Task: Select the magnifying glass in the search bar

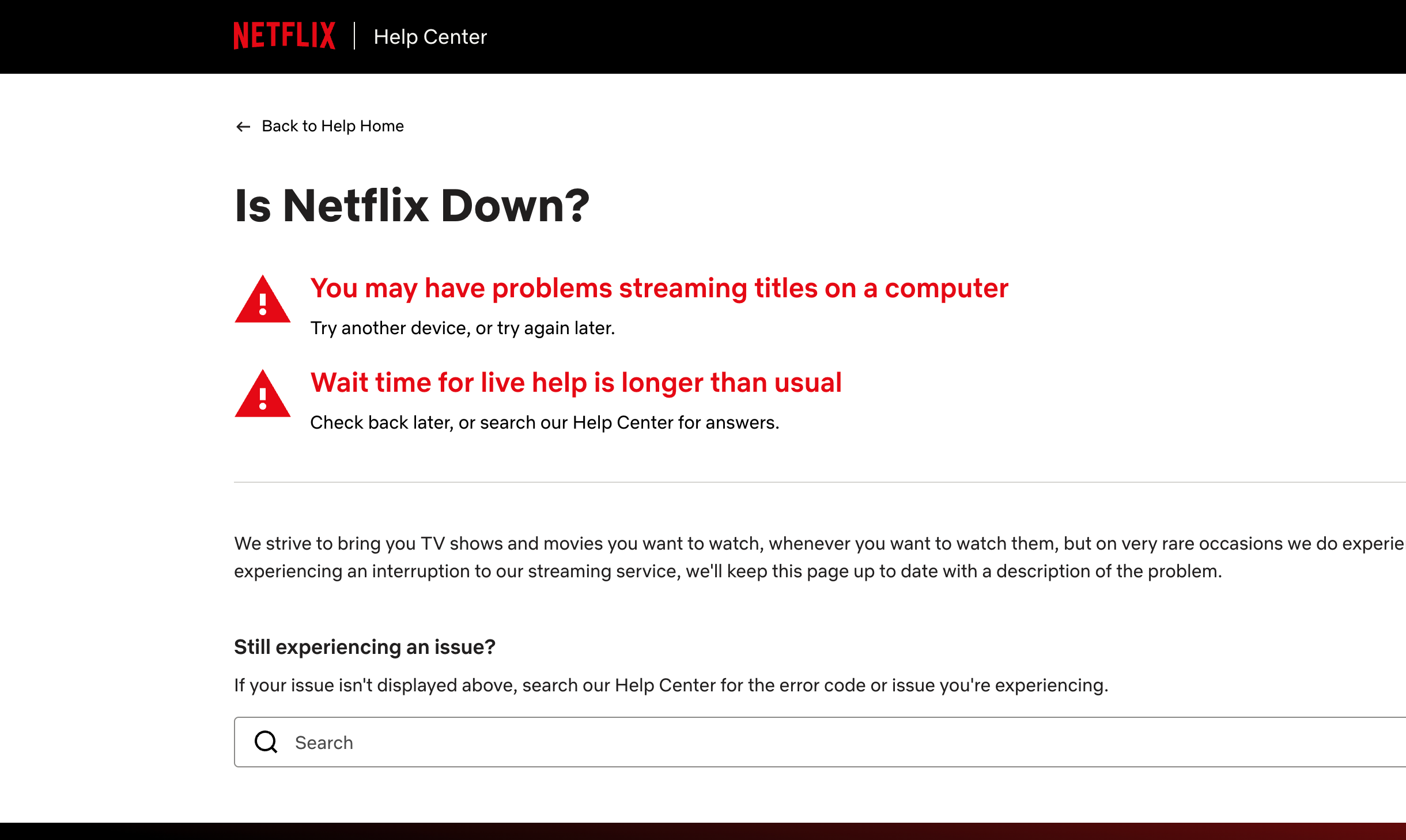Action: tap(266, 743)
